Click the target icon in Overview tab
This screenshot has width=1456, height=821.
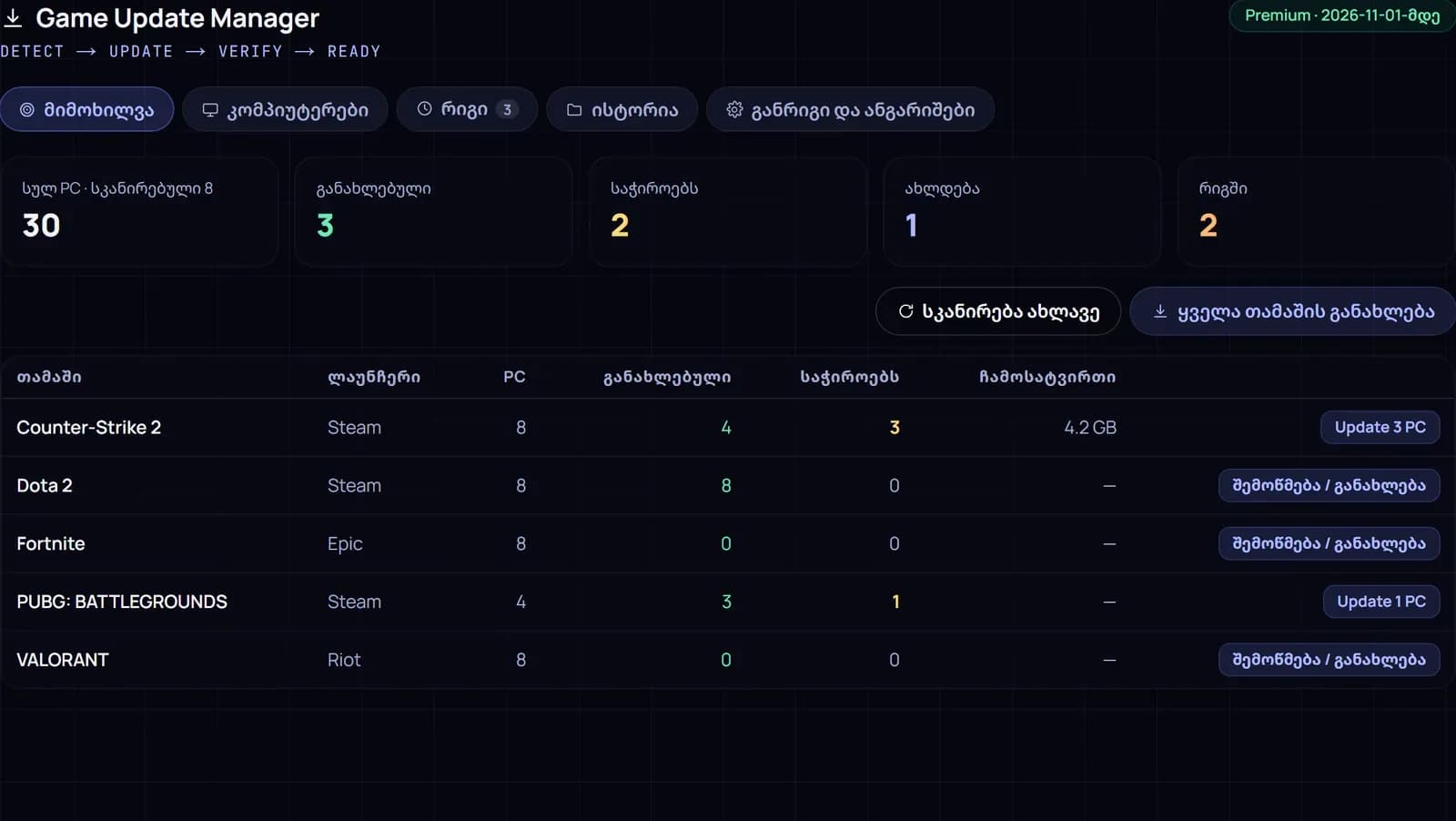[x=27, y=109]
